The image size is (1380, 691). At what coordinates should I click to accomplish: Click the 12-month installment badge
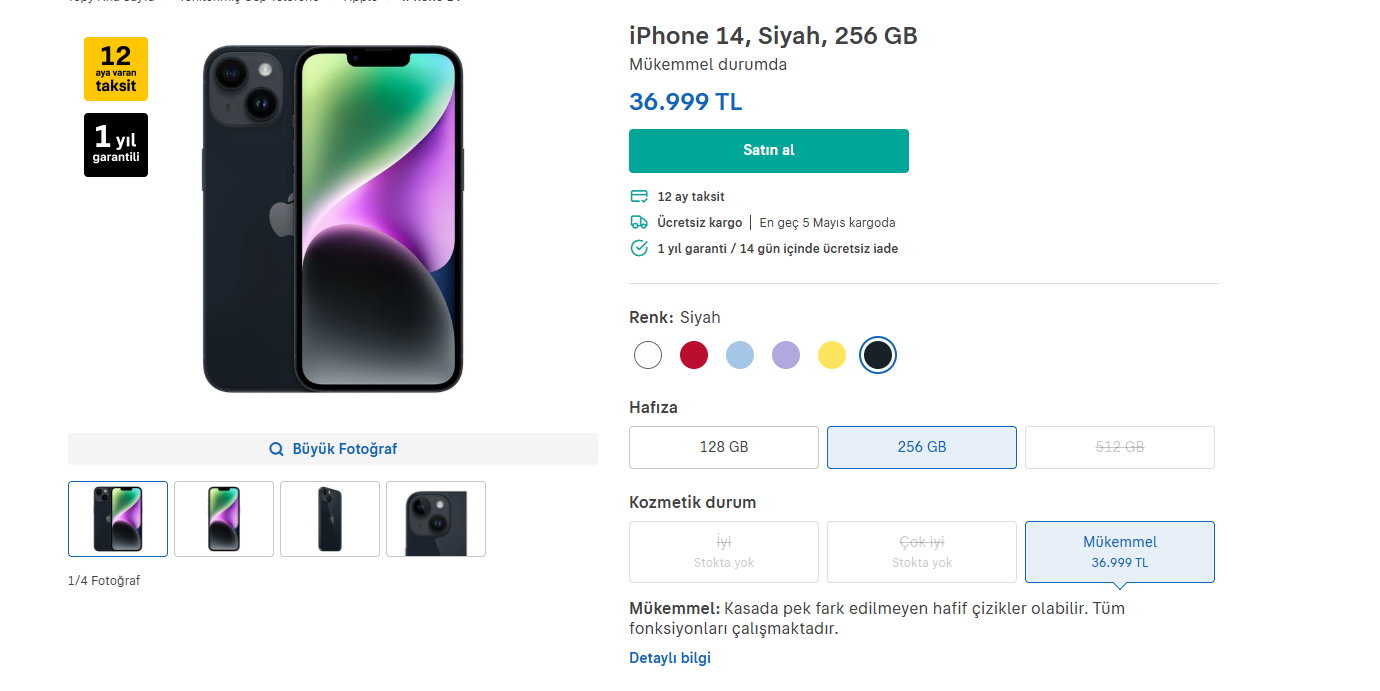point(116,69)
